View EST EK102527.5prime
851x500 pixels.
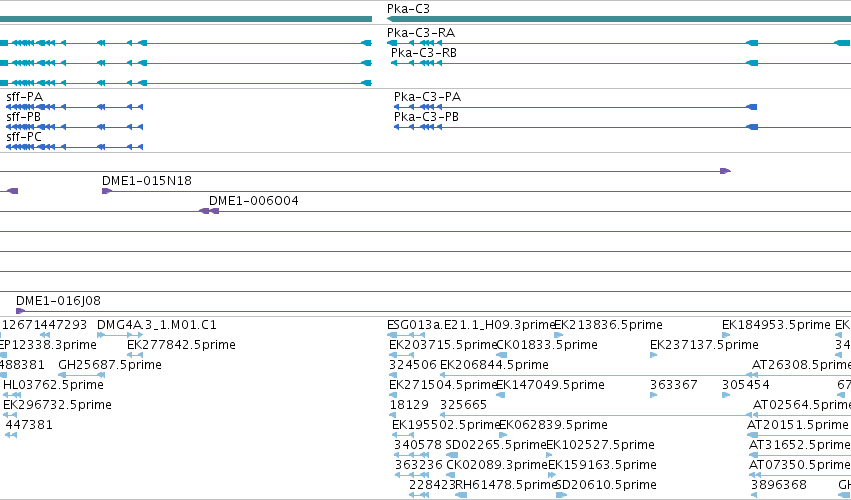pyautogui.click(x=600, y=445)
